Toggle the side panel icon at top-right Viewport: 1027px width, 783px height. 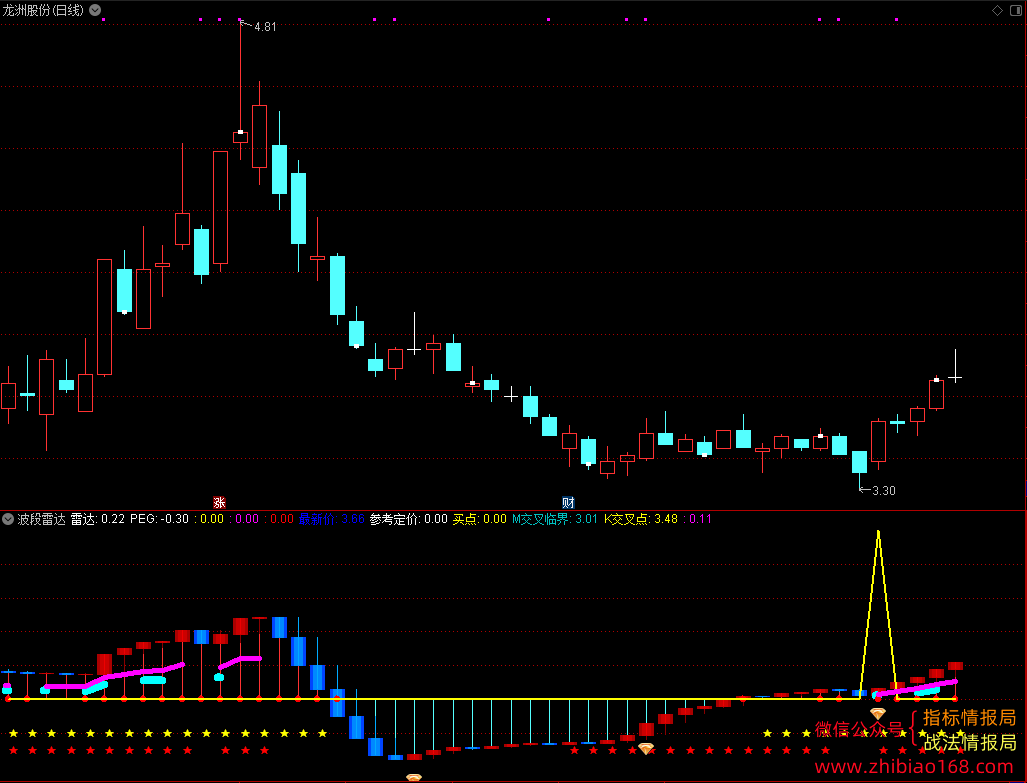(1016, 10)
